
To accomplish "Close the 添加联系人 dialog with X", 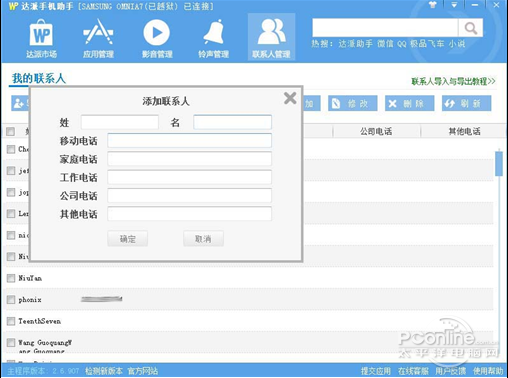I will point(290,98).
